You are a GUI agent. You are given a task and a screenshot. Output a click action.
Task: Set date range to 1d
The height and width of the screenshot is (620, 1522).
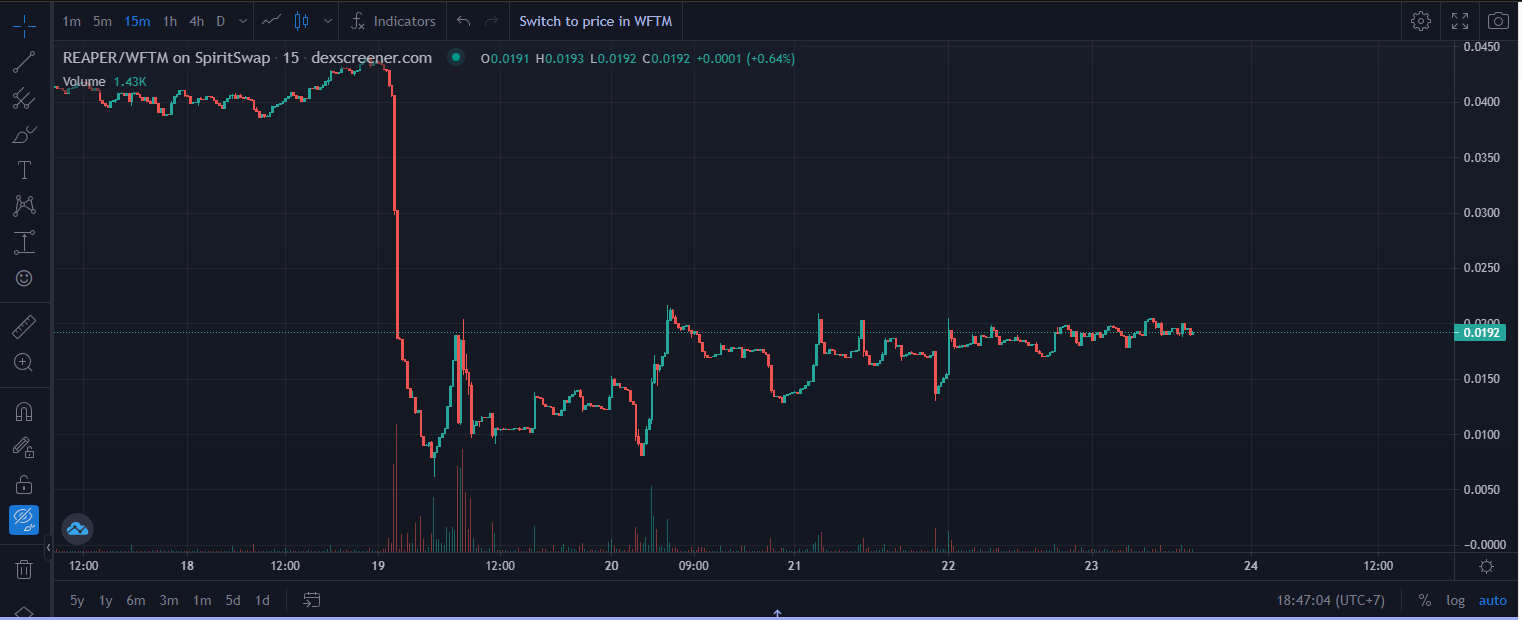click(262, 601)
